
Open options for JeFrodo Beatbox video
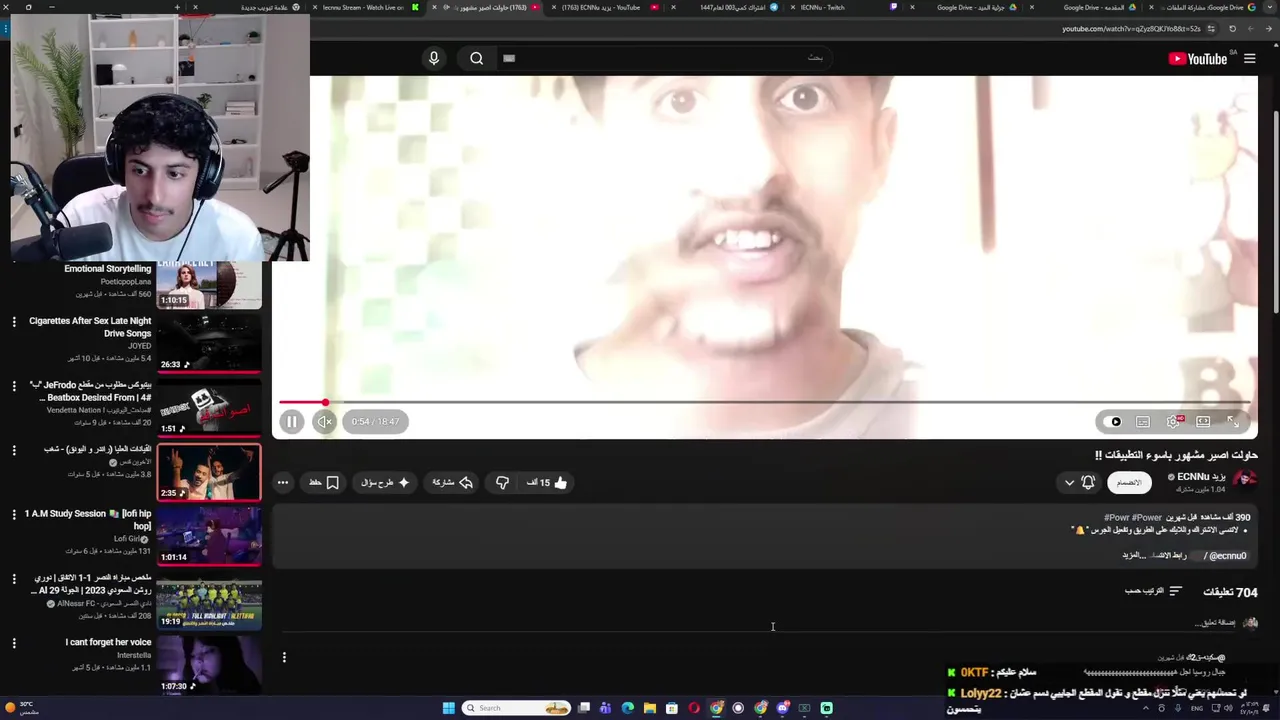[x=14, y=386]
